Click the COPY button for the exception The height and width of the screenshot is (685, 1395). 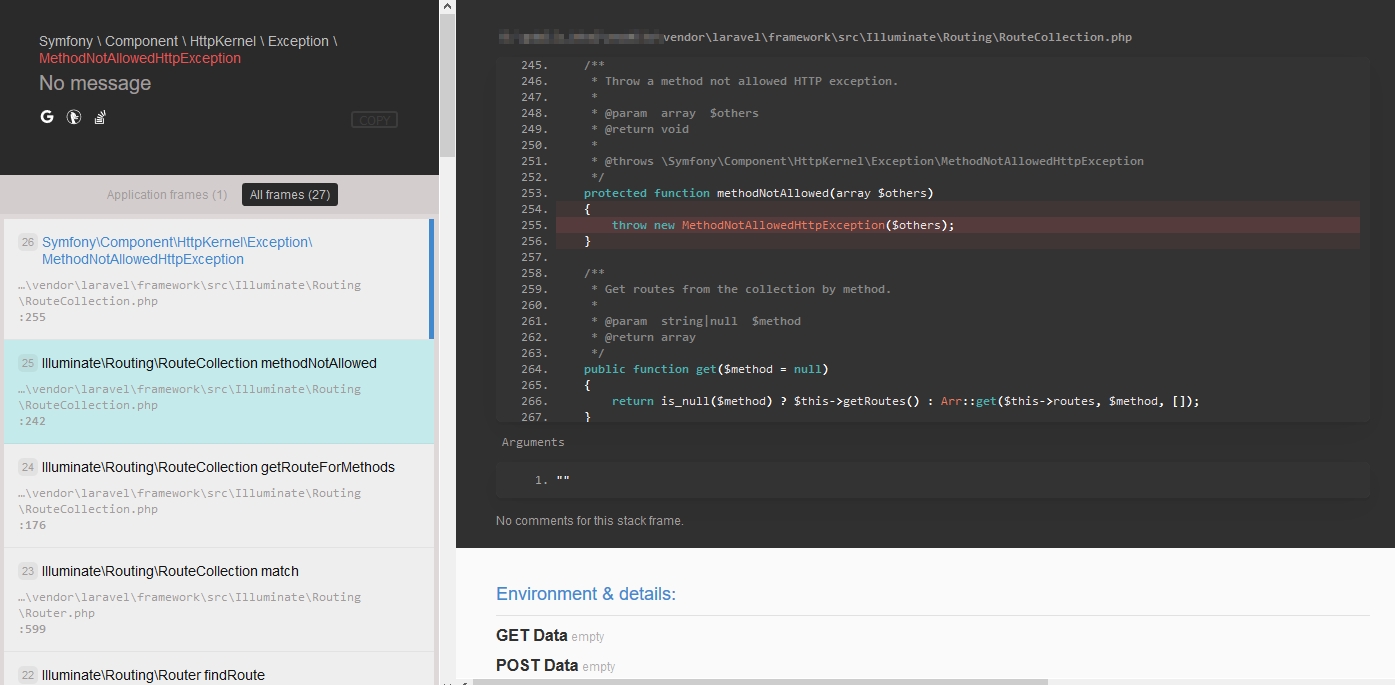click(x=374, y=119)
